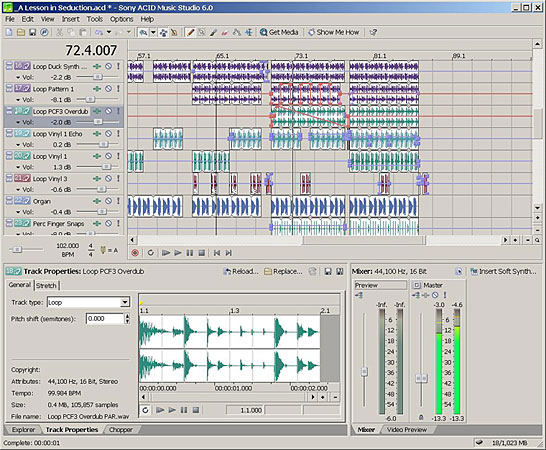Select the Draw pencil tool
Screen dimensions: 546x450
point(190,32)
